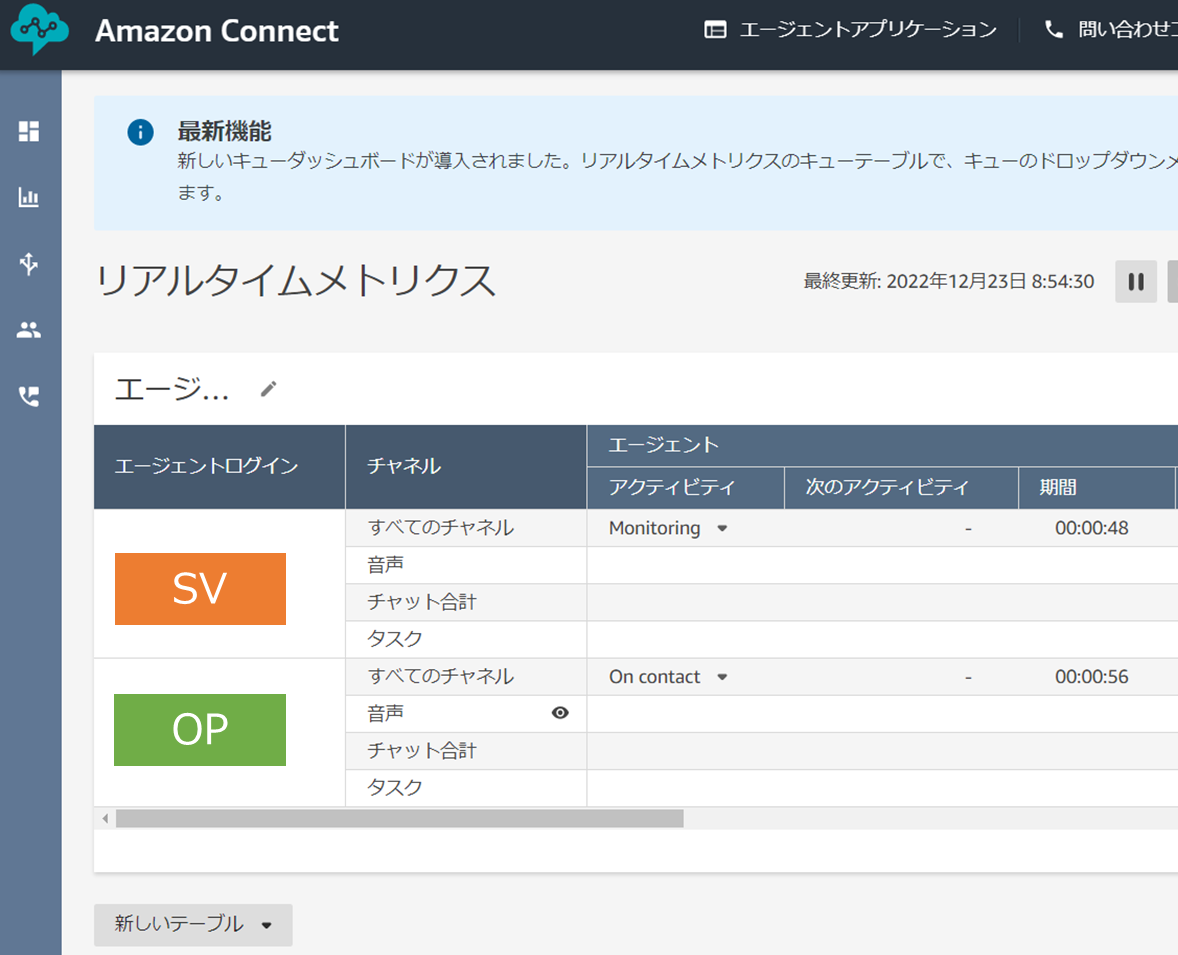Open エージェントアプリケーション in top menu
Screen dimensions: 1178x955
(850, 29)
